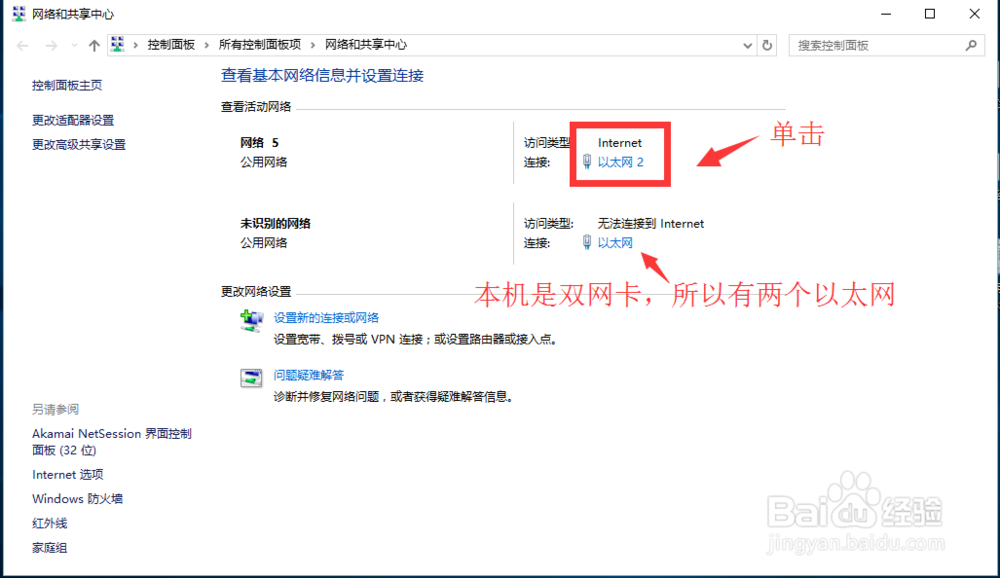Click the up-one-level arrow
The width and height of the screenshot is (1000, 578).
(x=93, y=45)
